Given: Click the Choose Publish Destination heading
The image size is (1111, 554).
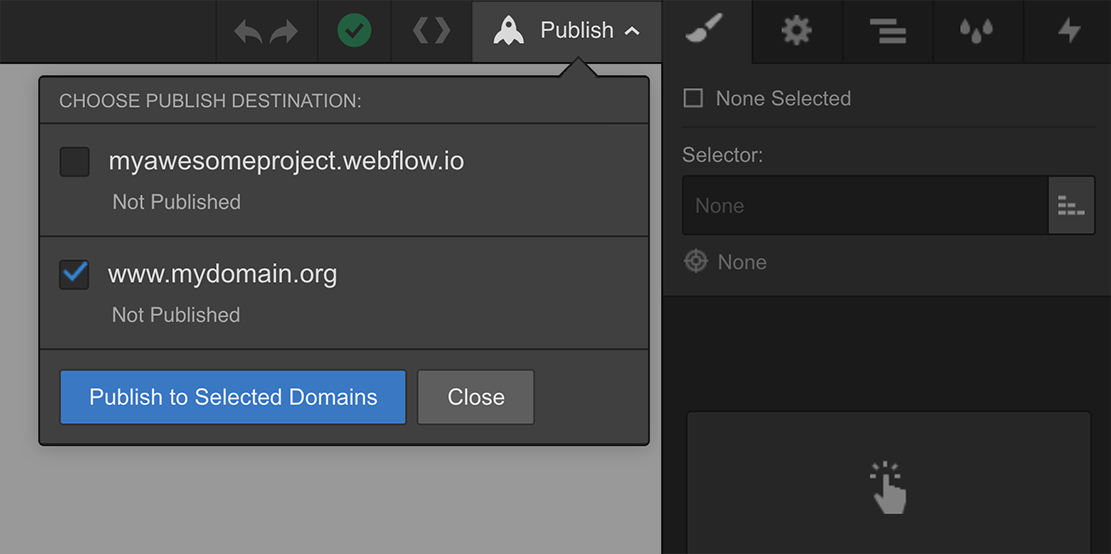Looking at the screenshot, I should (x=210, y=101).
